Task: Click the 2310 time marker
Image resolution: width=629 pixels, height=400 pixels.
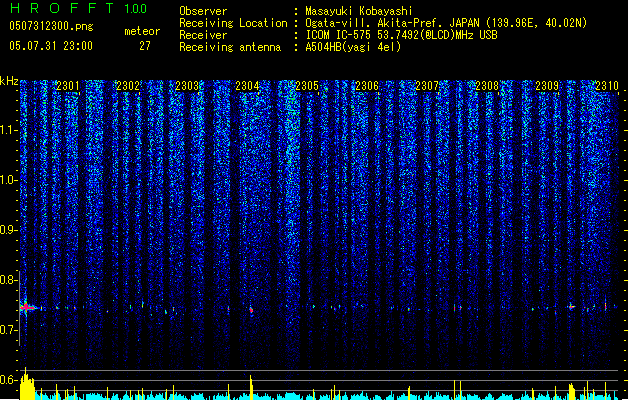Action: pyautogui.click(x=607, y=86)
